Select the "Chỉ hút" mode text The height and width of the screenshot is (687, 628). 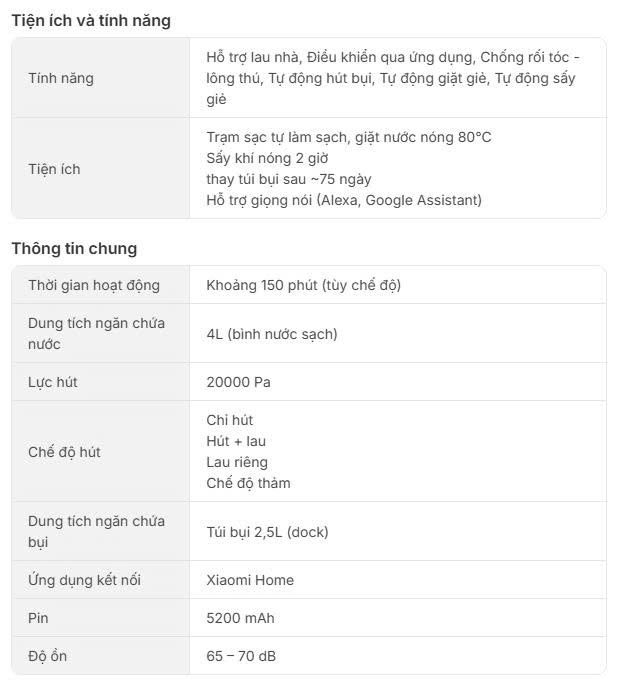(229, 420)
